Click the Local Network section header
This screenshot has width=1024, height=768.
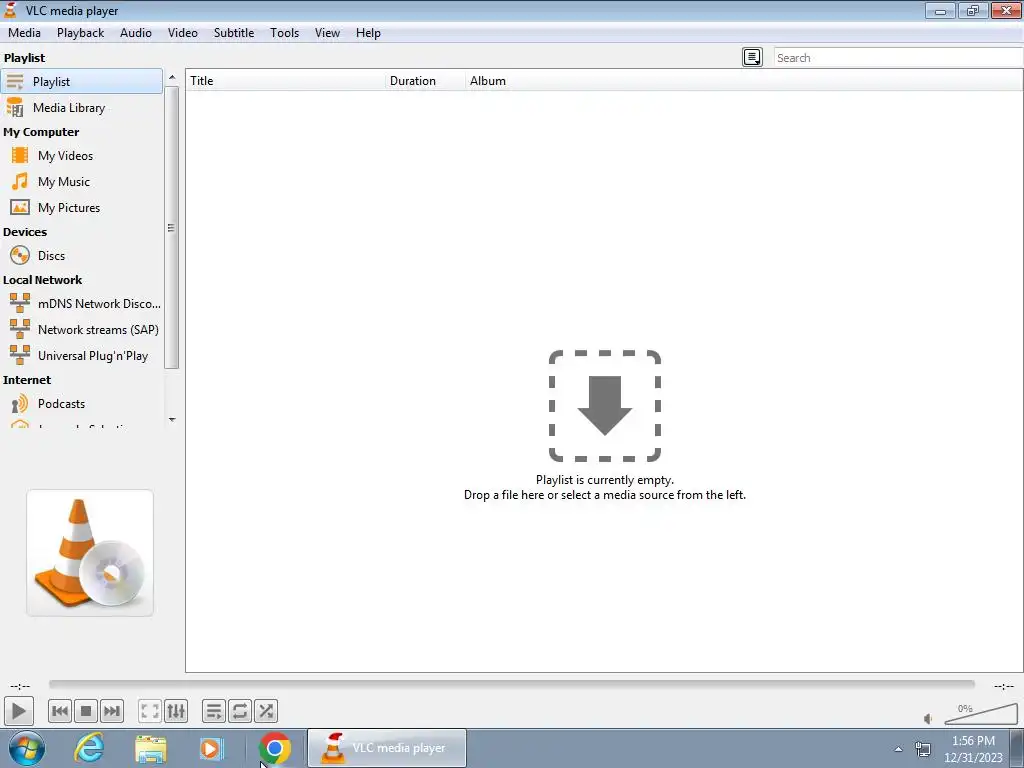click(x=42, y=280)
